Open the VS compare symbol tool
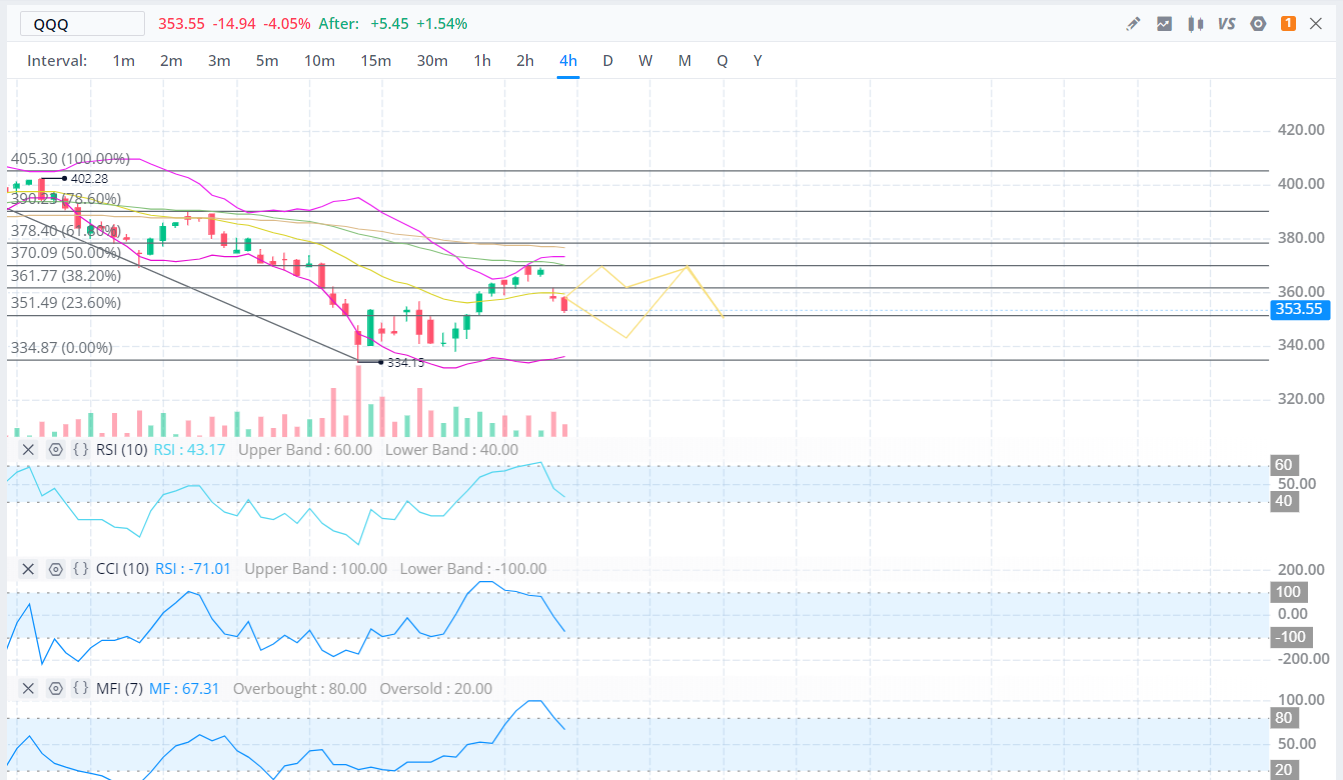The image size is (1343, 780). pos(1227,23)
